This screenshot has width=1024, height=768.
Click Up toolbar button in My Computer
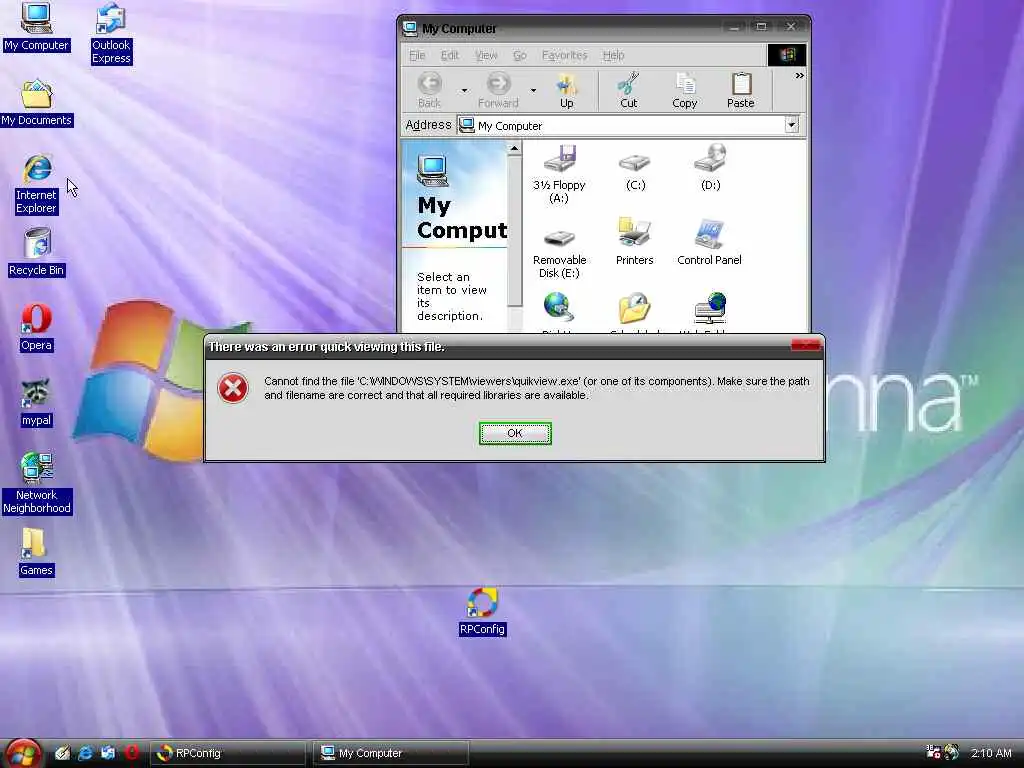click(566, 91)
